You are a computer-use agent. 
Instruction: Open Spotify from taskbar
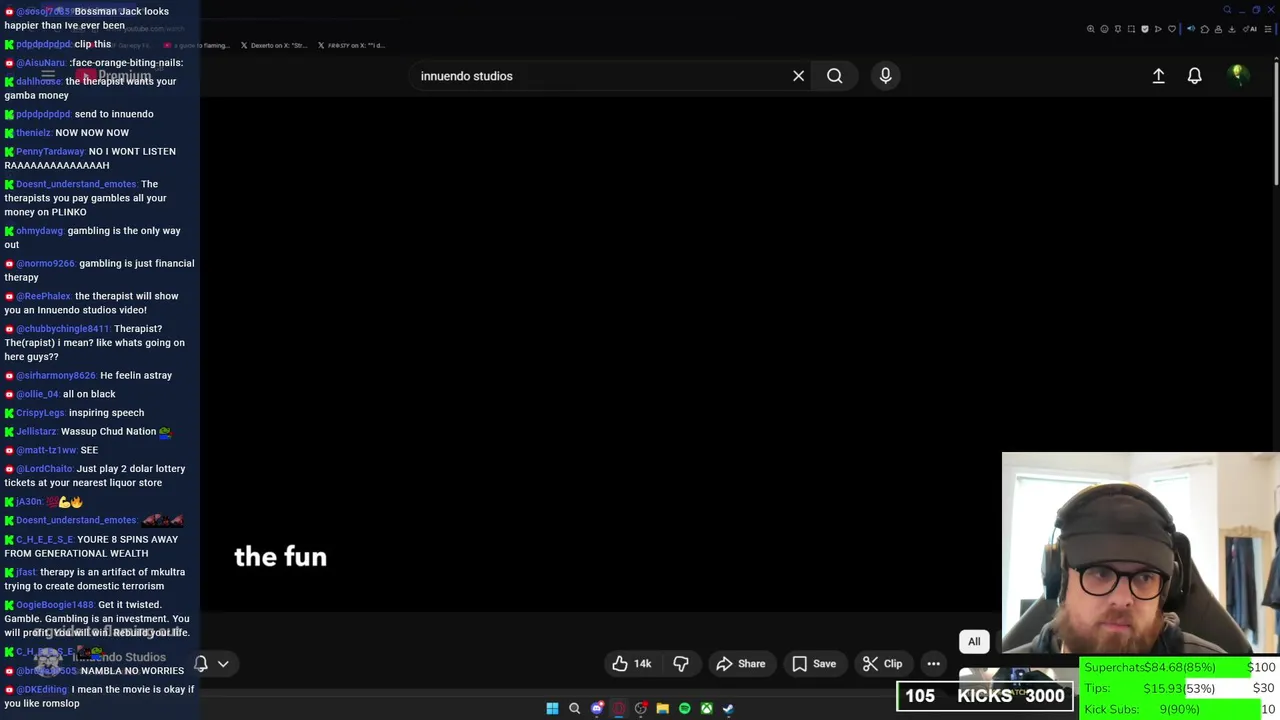pos(684,708)
